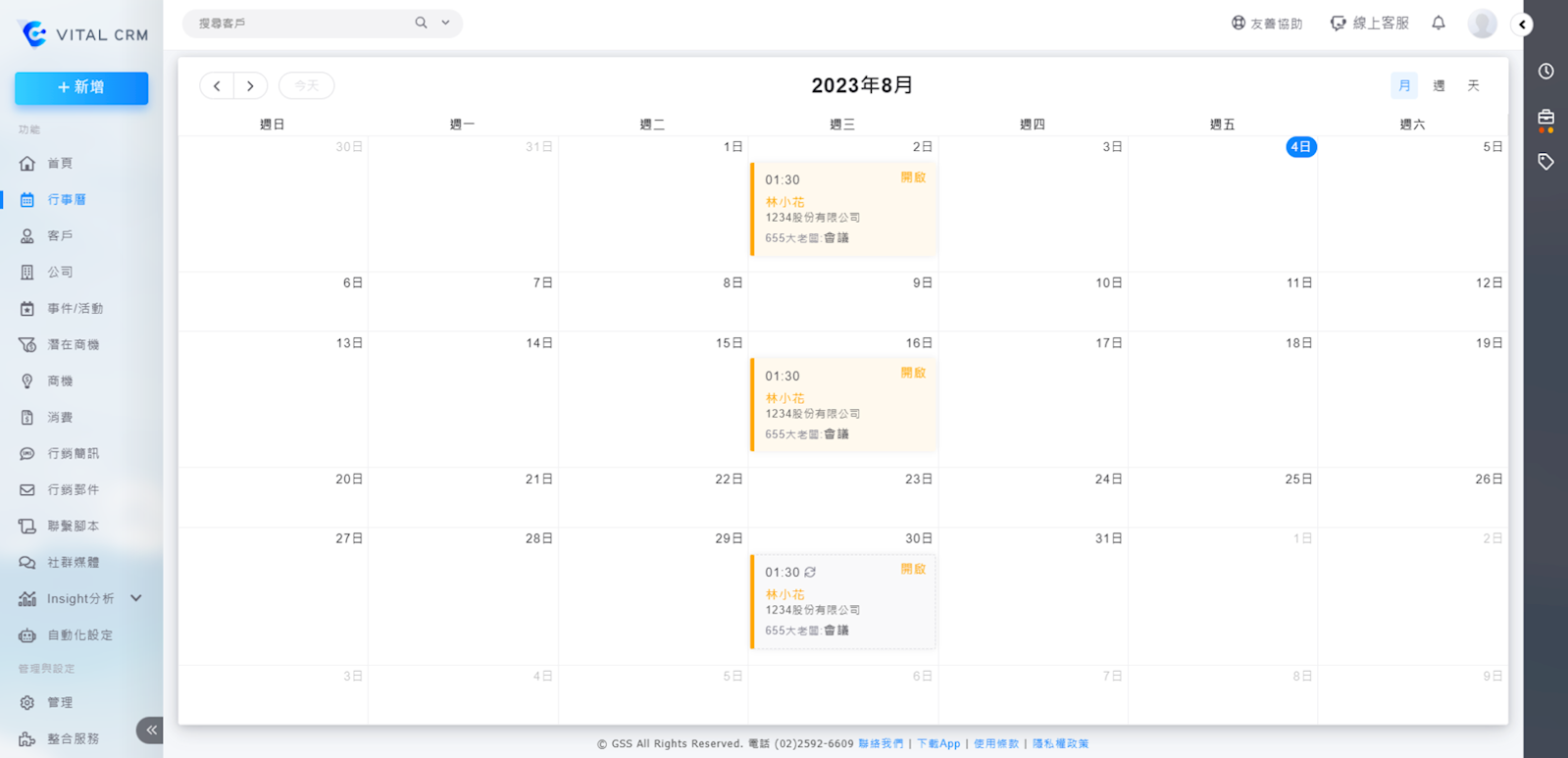Image resolution: width=1568 pixels, height=758 pixels.
Task: Click the tag icon in right panel
Action: pos(1545,162)
